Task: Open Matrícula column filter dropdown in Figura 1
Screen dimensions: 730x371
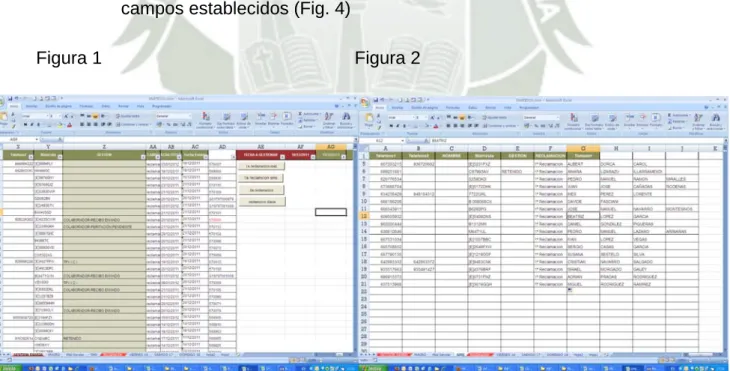Action: click(x=60, y=157)
